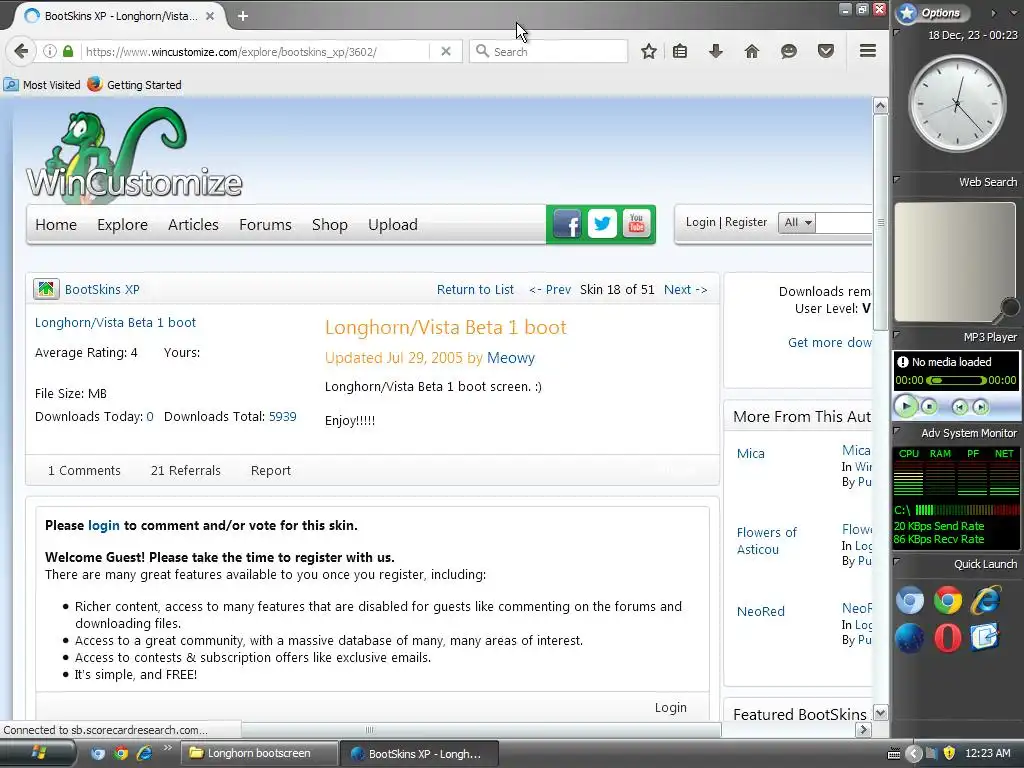
Task: Launch Chromium from Quick Launch sidebar
Action: pyautogui.click(x=910, y=600)
